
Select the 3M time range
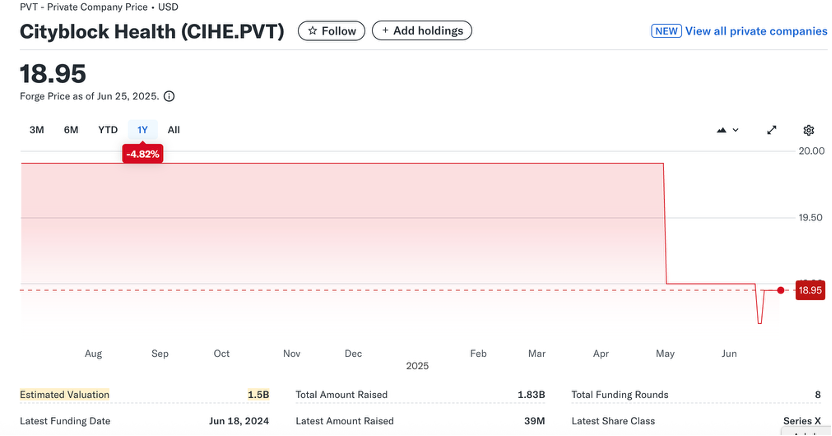(37, 130)
